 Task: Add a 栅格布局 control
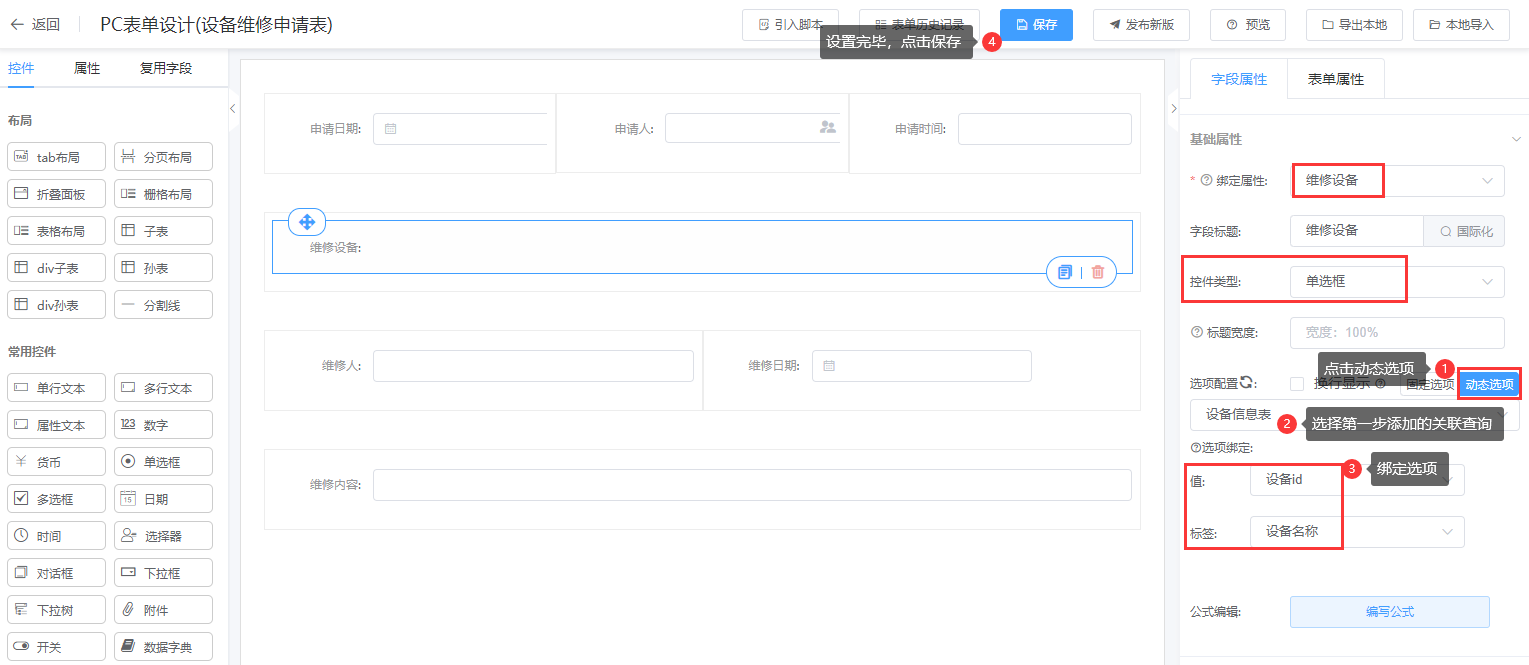[163, 194]
